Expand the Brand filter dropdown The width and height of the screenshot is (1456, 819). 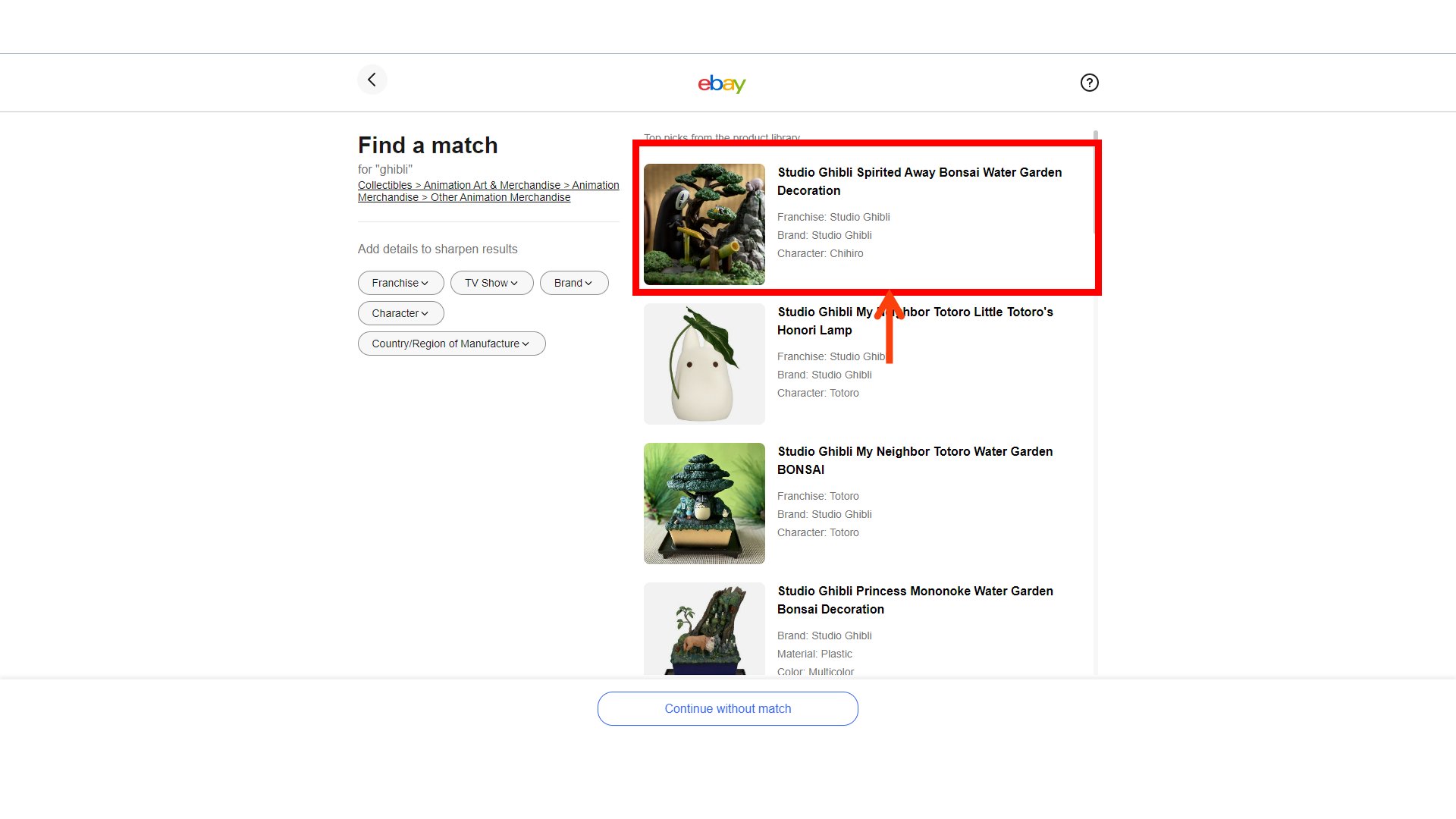click(x=573, y=283)
